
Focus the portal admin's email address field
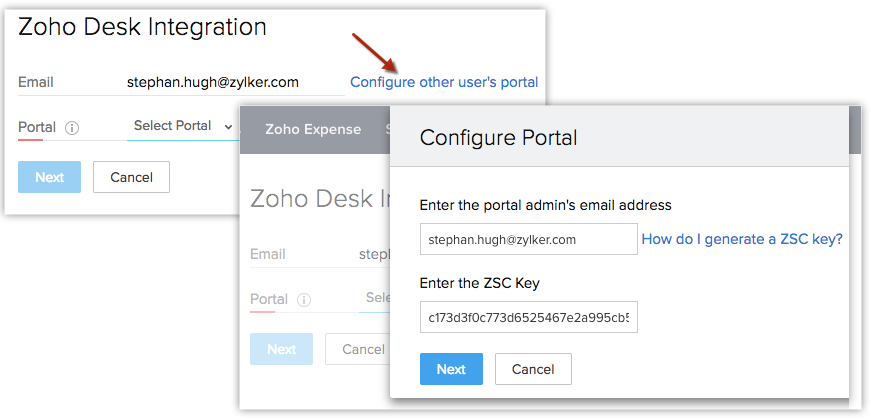point(529,240)
